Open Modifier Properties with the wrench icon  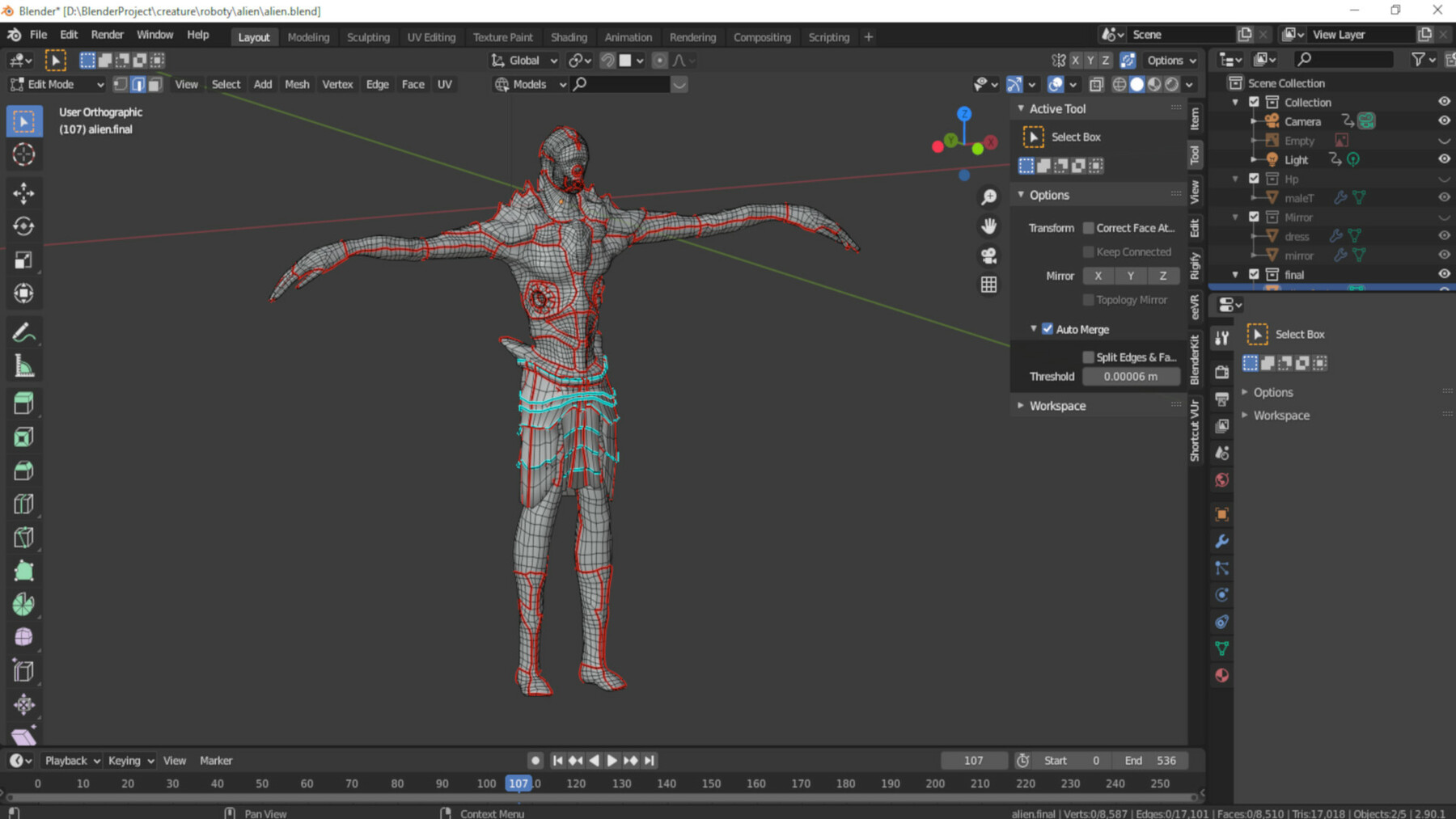[x=1221, y=540]
